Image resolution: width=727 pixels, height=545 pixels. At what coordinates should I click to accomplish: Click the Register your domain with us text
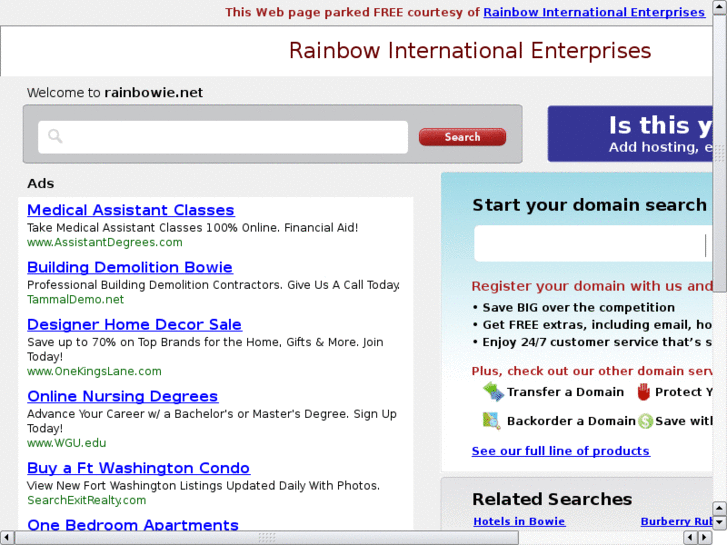pos(592,286)
